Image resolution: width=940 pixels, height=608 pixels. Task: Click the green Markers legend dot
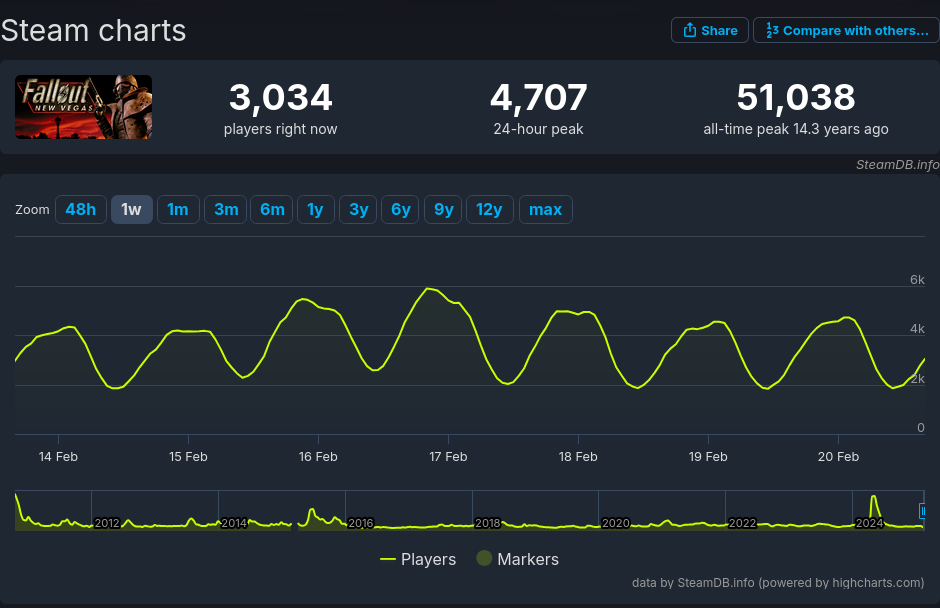pyautogui.click(x=484, y=558)
